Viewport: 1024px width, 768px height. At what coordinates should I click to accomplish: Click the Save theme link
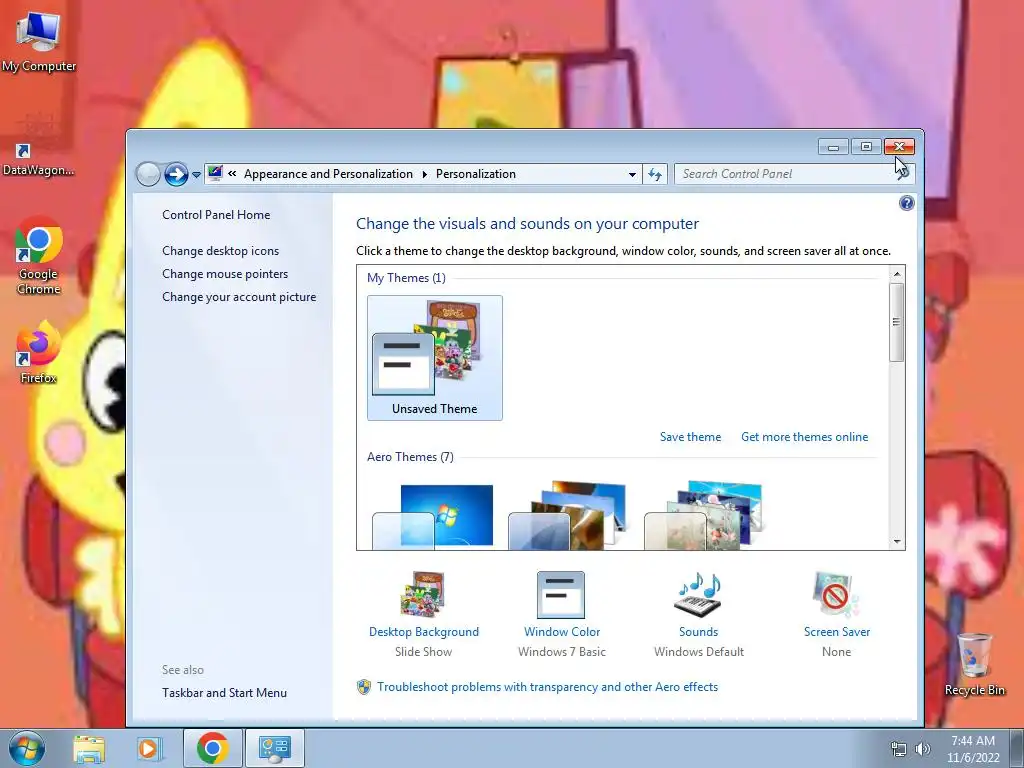click(x=690, y=437)
